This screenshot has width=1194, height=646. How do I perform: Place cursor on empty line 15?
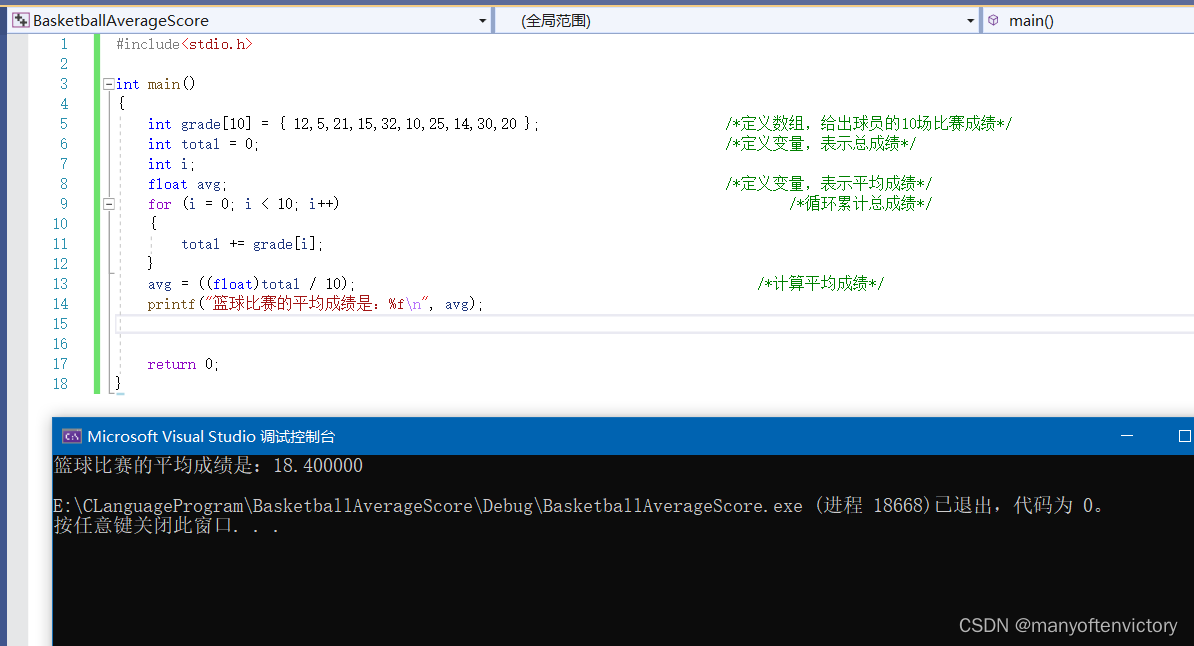point(655,324)
